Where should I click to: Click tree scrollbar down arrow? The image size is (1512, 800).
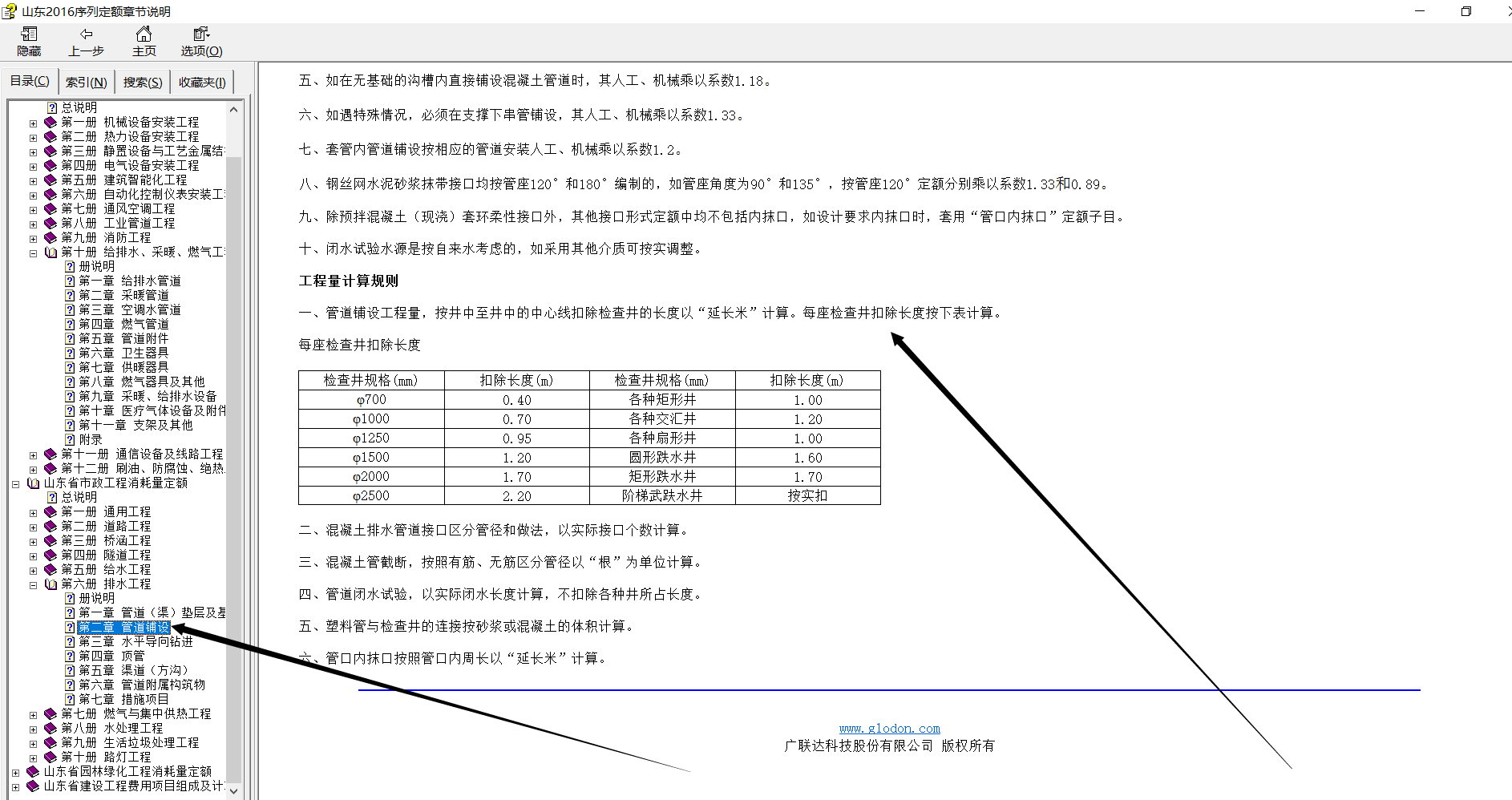click(x=233, y=790)
